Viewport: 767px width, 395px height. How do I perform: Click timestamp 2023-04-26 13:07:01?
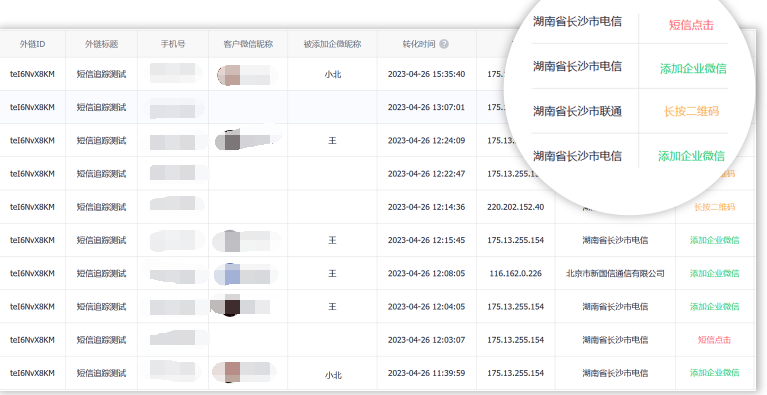[426, 107]
